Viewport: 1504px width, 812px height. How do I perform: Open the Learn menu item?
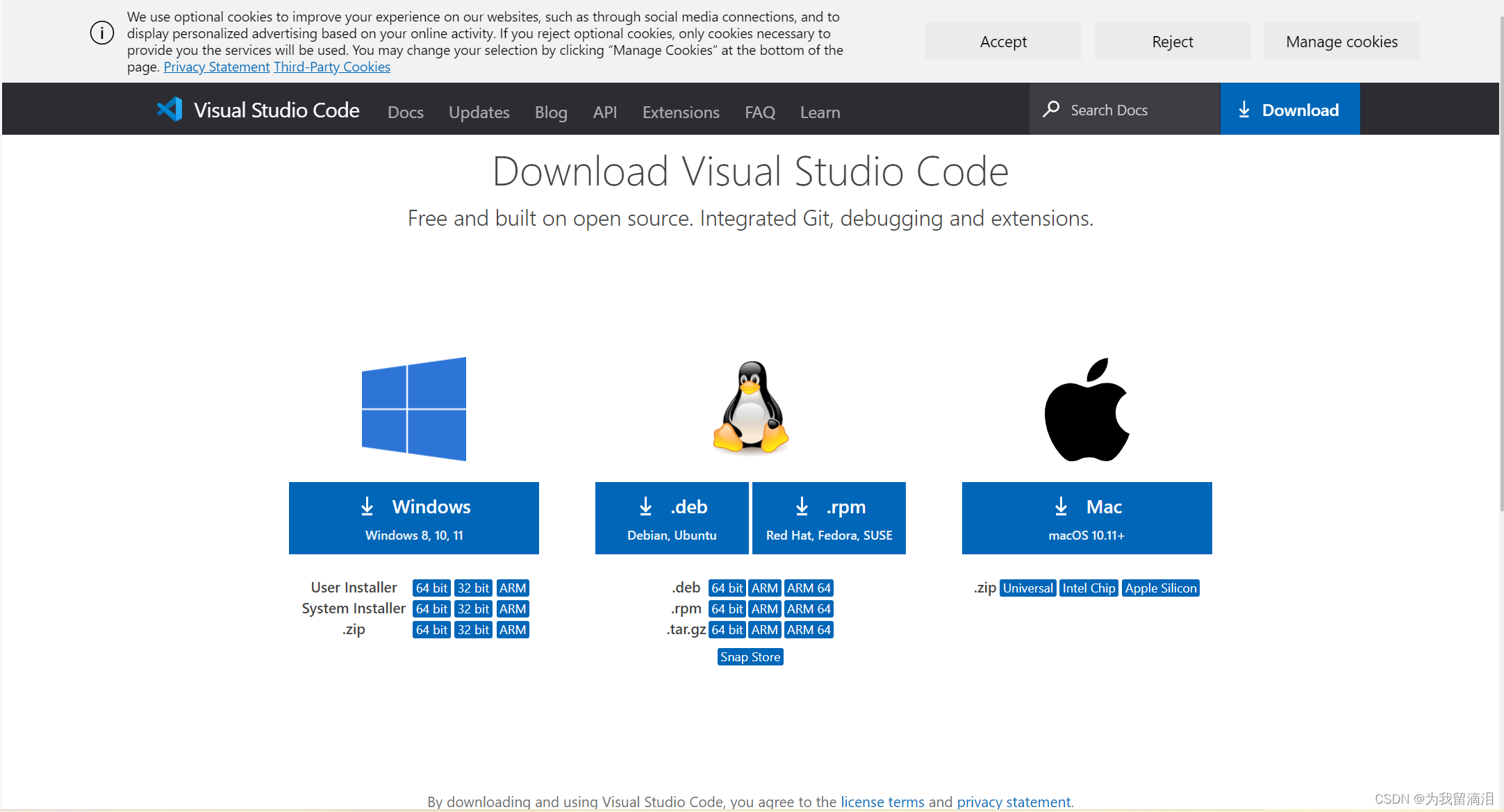pos(820,112)
